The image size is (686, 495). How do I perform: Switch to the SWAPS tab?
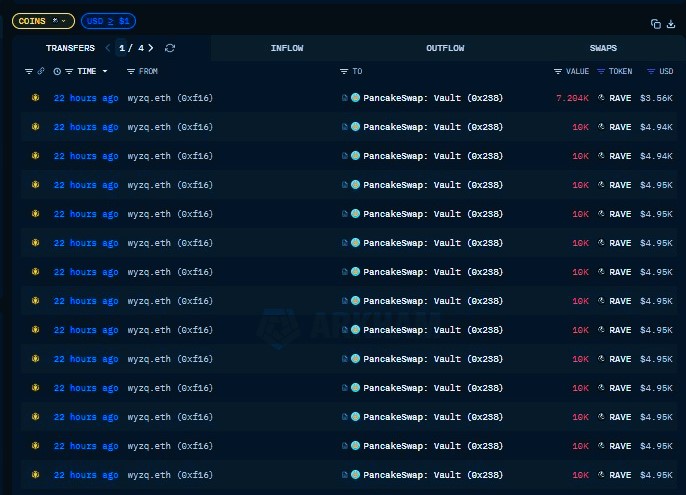pyautogui.click(x=603, y=48)
